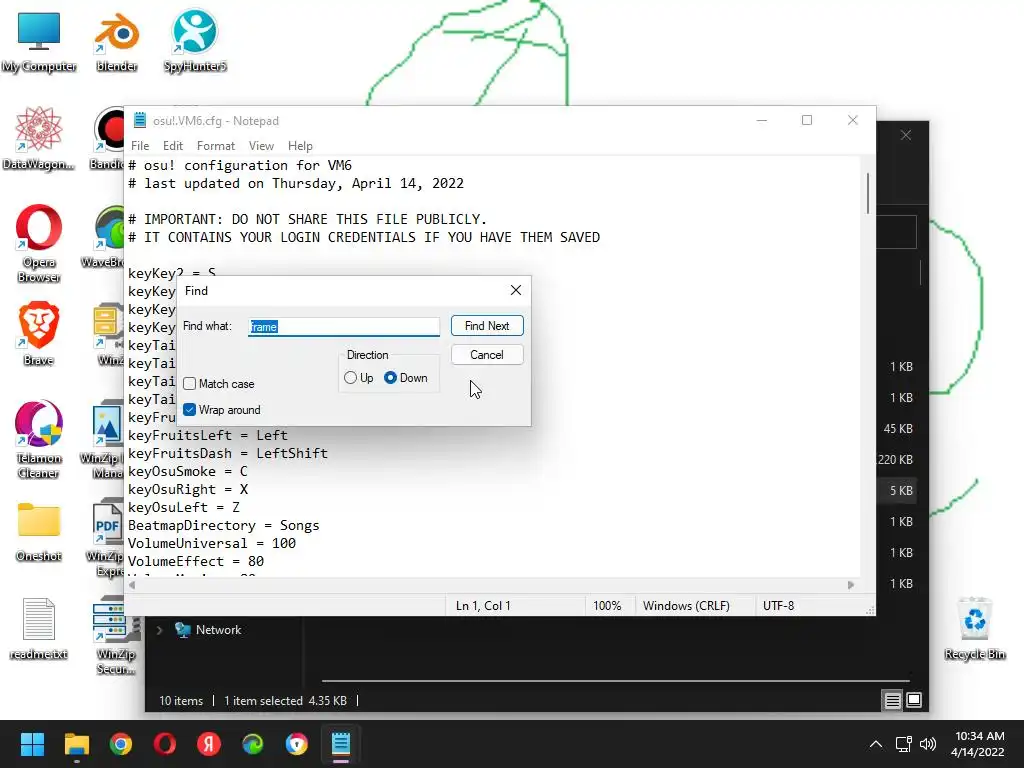Close the Find dialog
Image resolution: width=1024 pixels, height=768 pixels.
[516, 290]
